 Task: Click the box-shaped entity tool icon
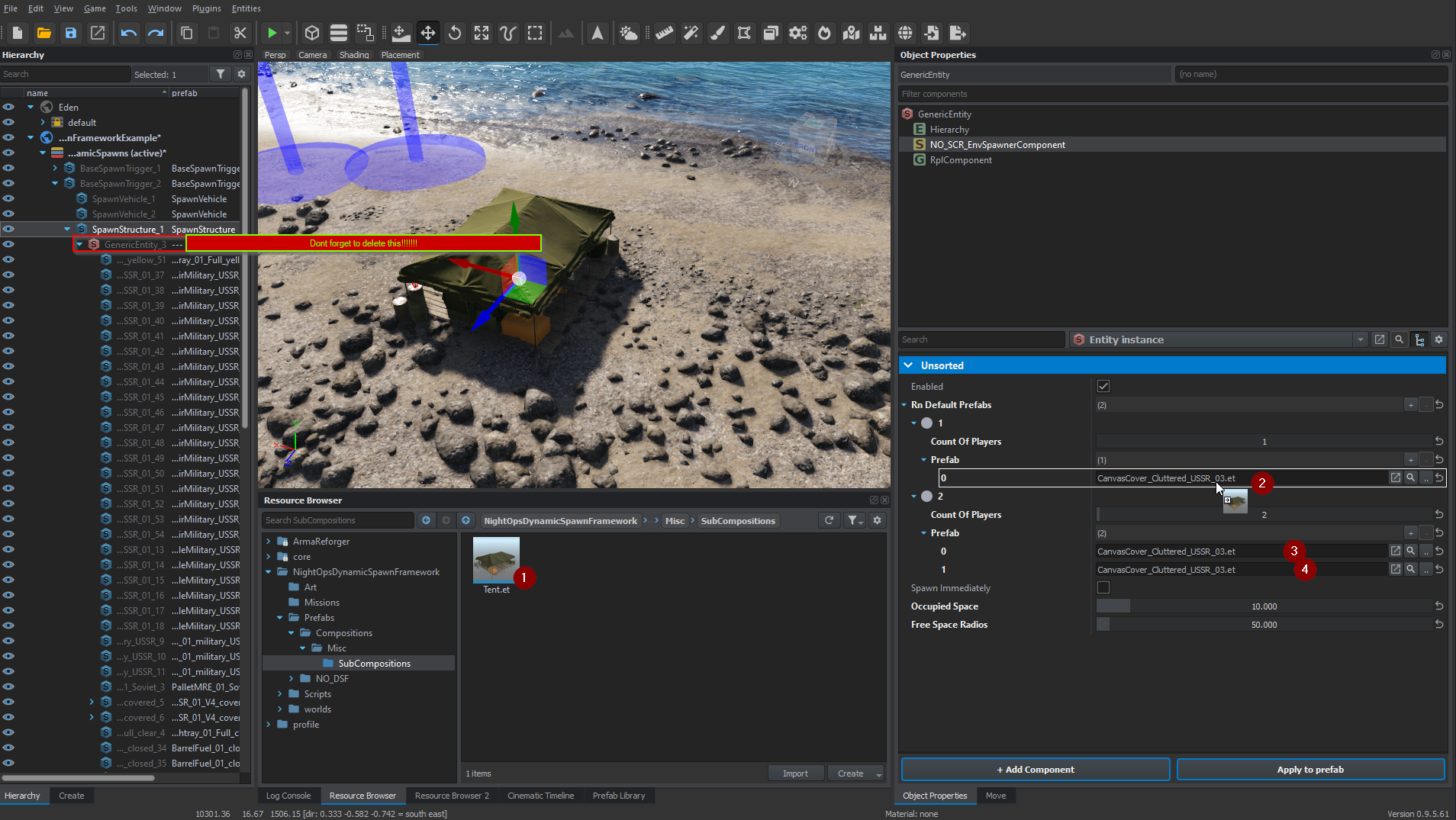click(312, 33)
